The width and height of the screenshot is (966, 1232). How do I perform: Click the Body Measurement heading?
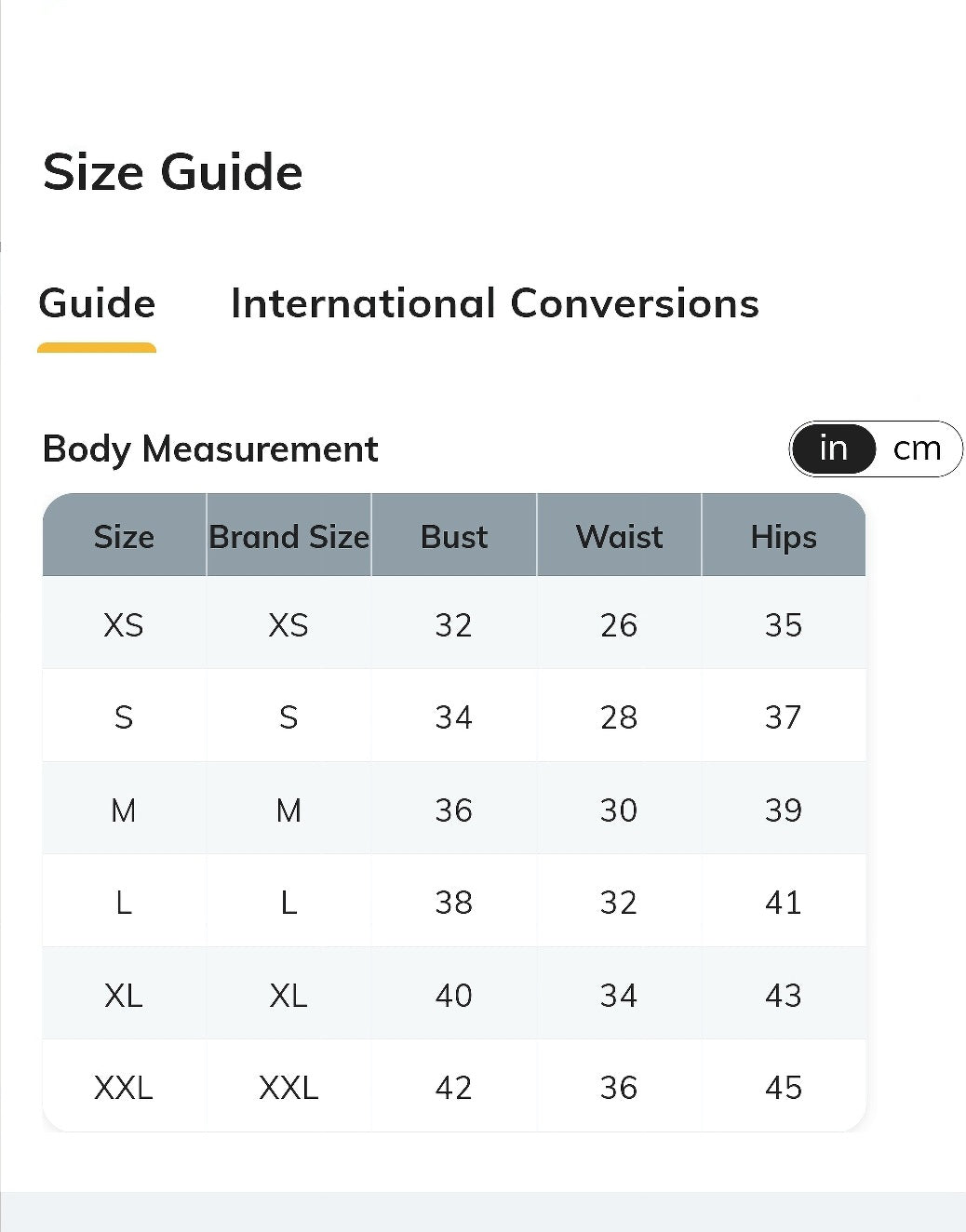pos(210,449)
